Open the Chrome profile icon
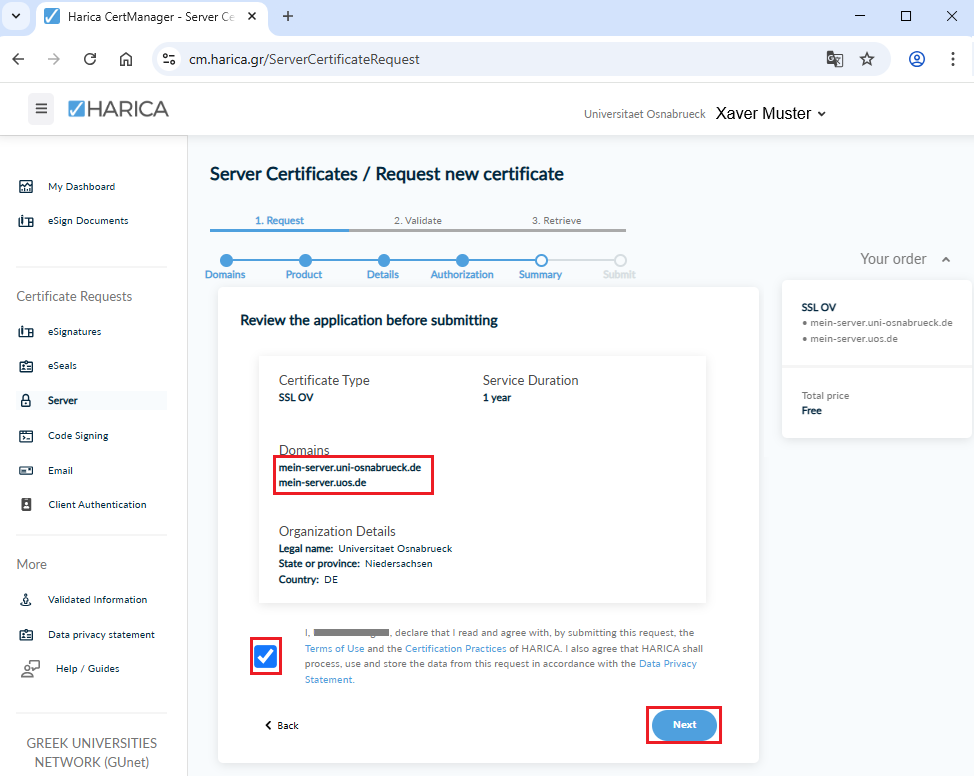The image size is (974, 776). coord(917,59)
